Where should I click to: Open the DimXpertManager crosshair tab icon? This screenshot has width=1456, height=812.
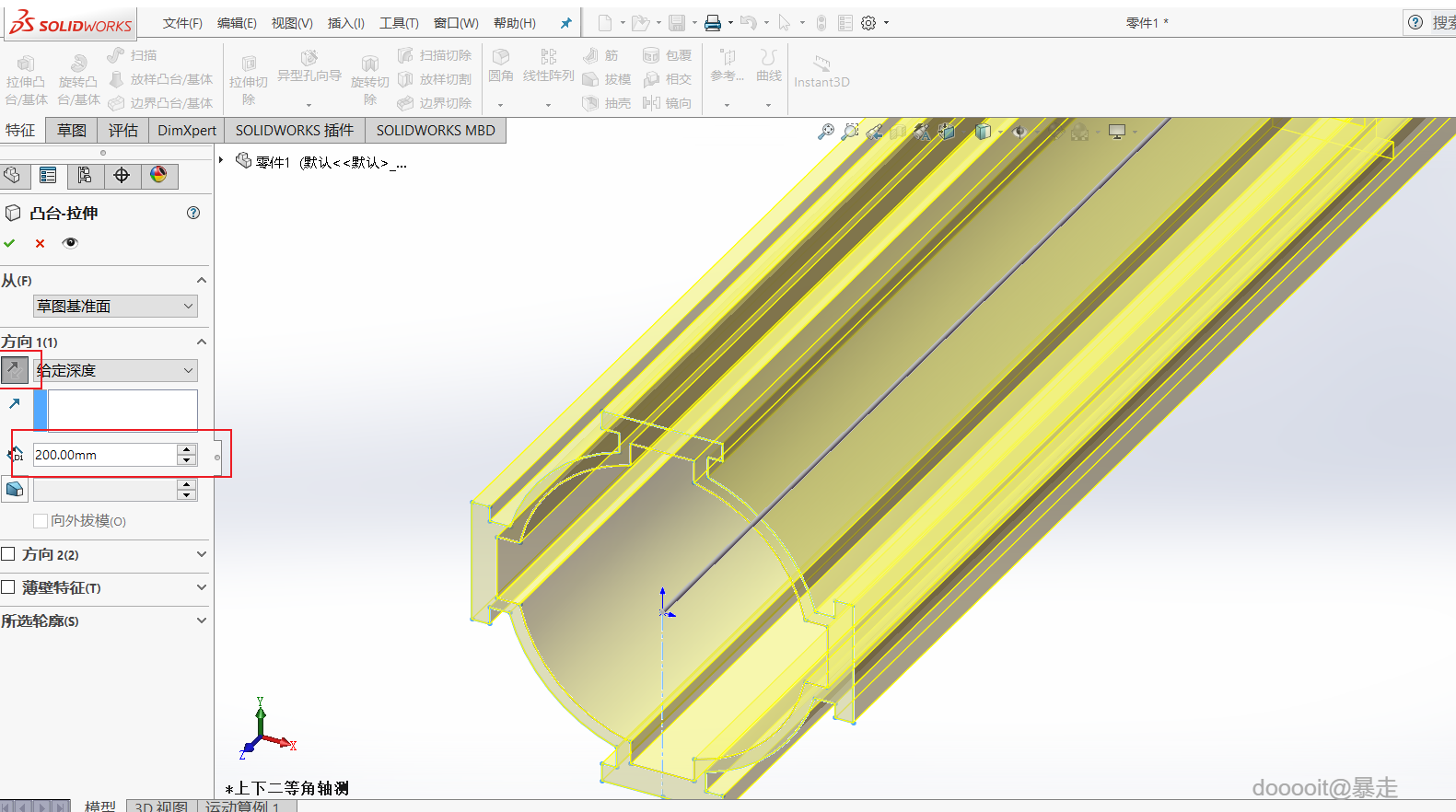pos(122,175)
